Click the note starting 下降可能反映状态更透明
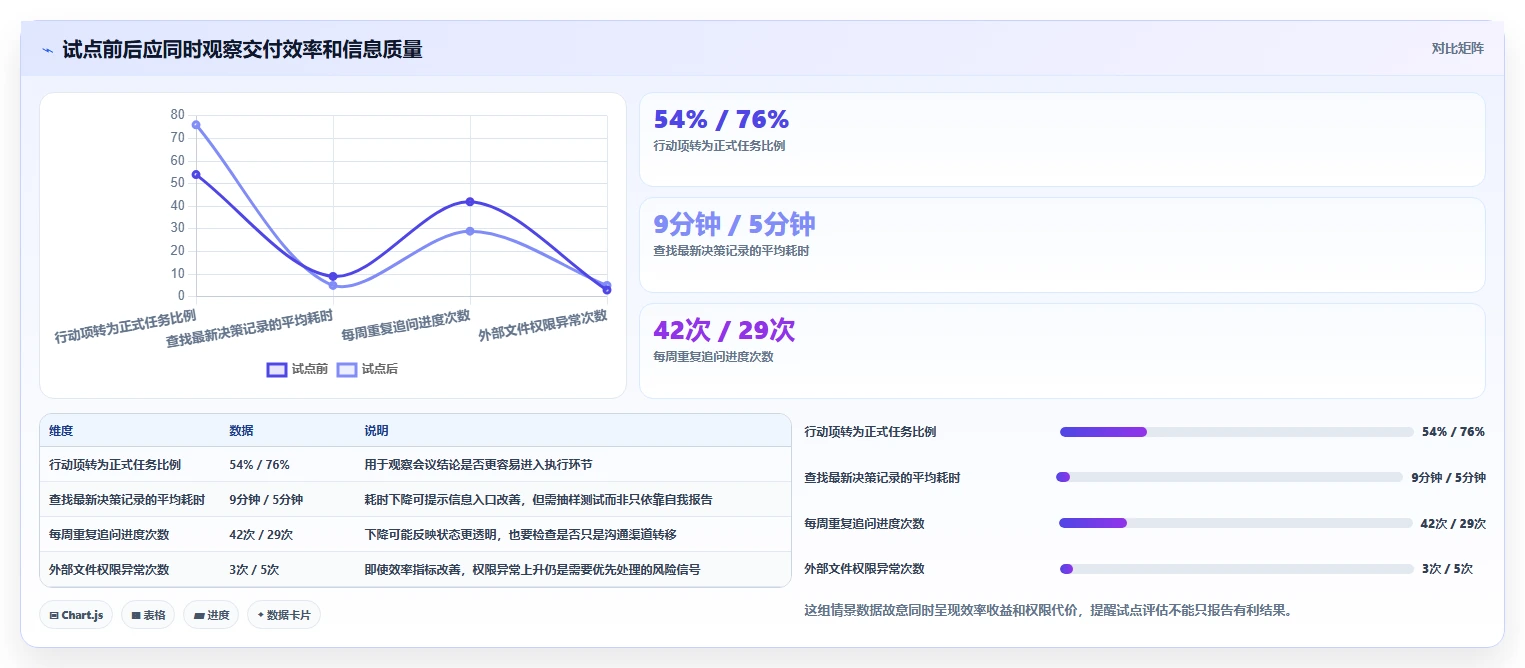 pos(520,535)
